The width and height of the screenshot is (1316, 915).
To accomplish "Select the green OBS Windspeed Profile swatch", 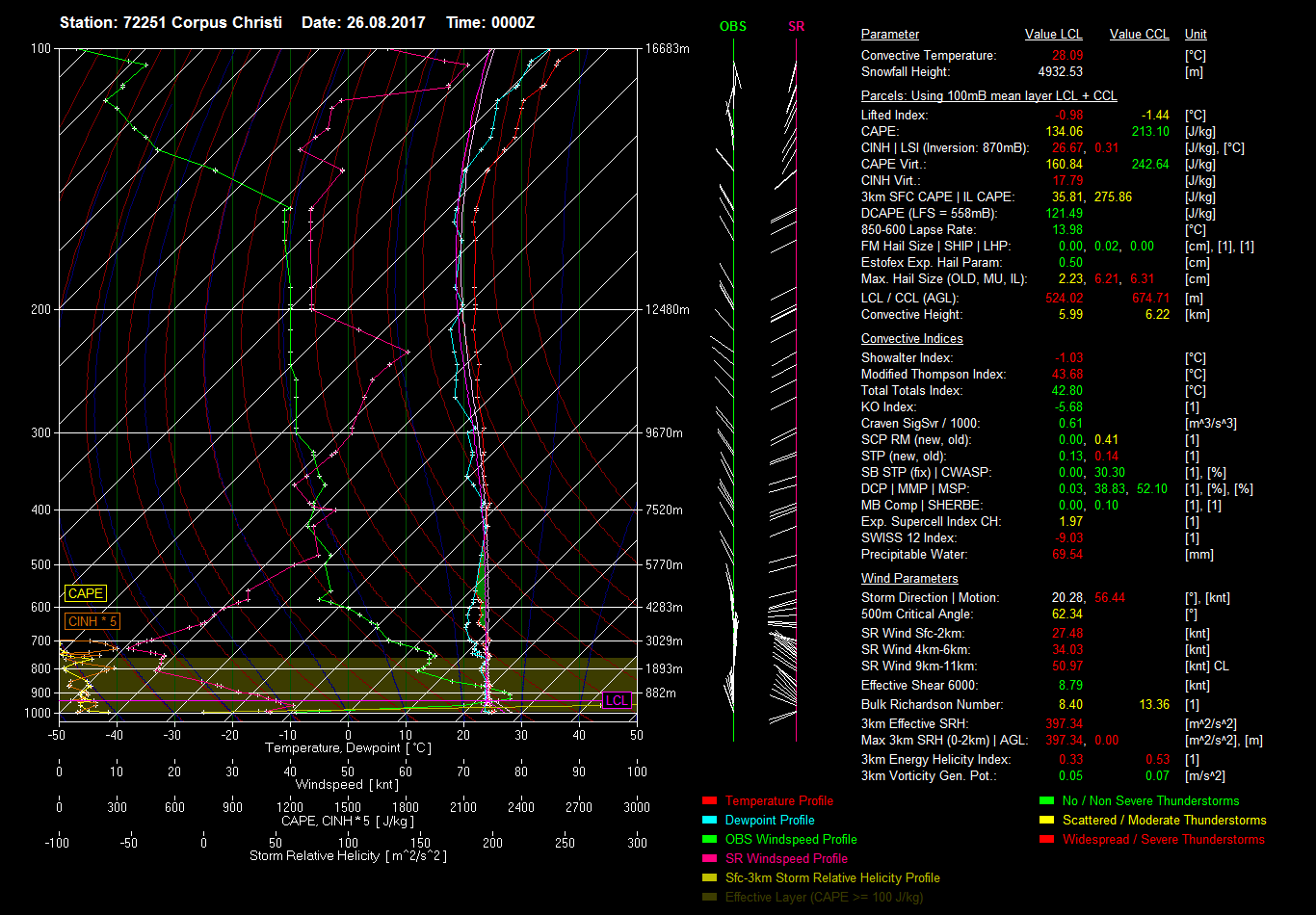I will point(710,840).
